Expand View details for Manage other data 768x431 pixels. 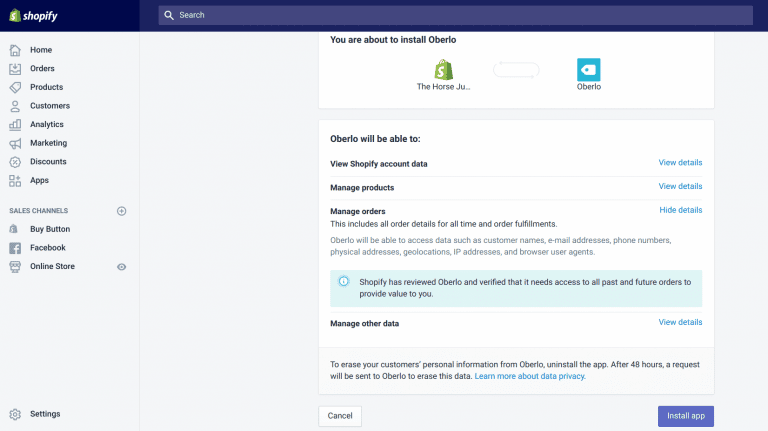(x=680, y=322)
